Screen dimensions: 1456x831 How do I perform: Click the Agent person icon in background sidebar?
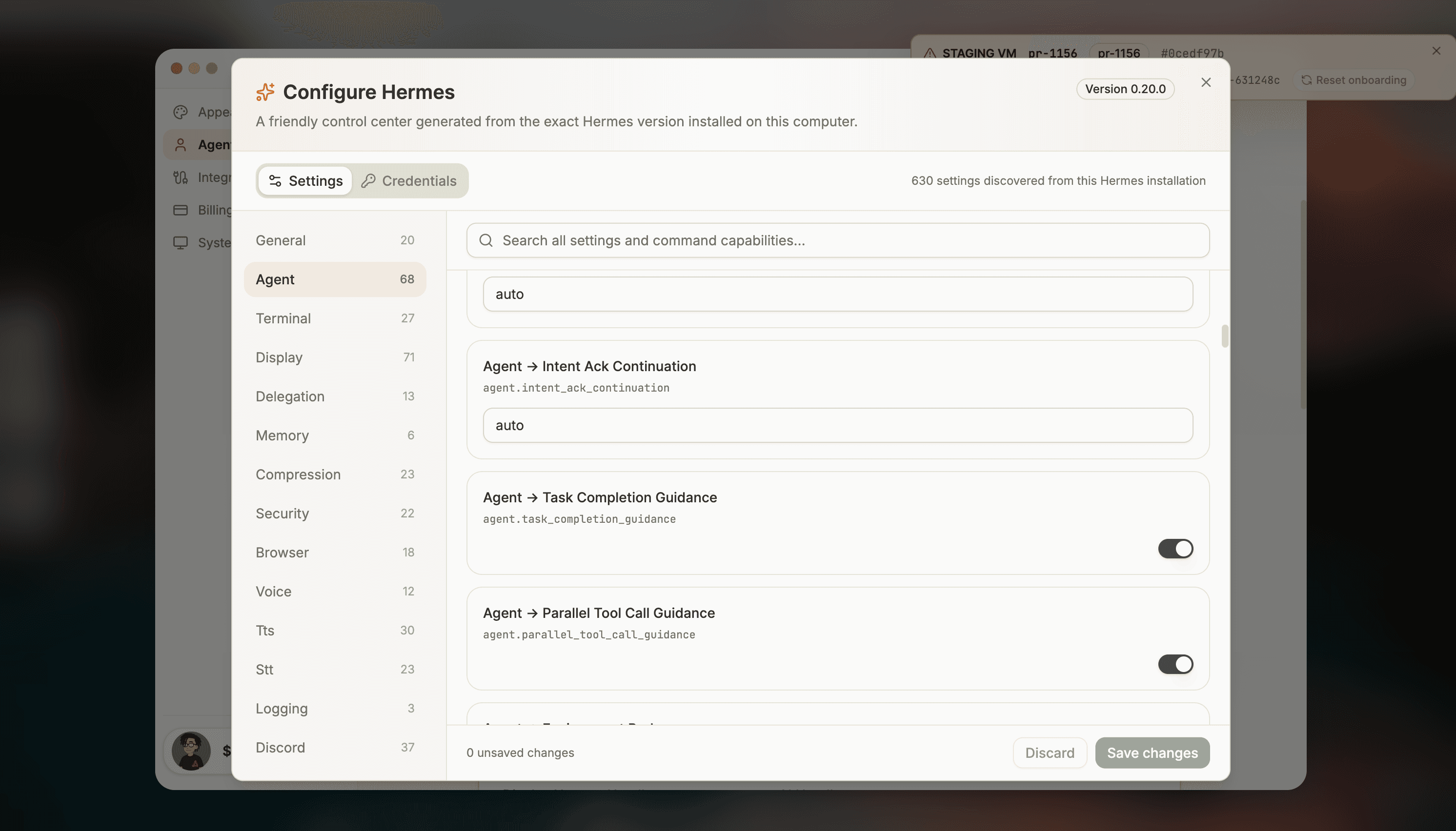[181, 145]
